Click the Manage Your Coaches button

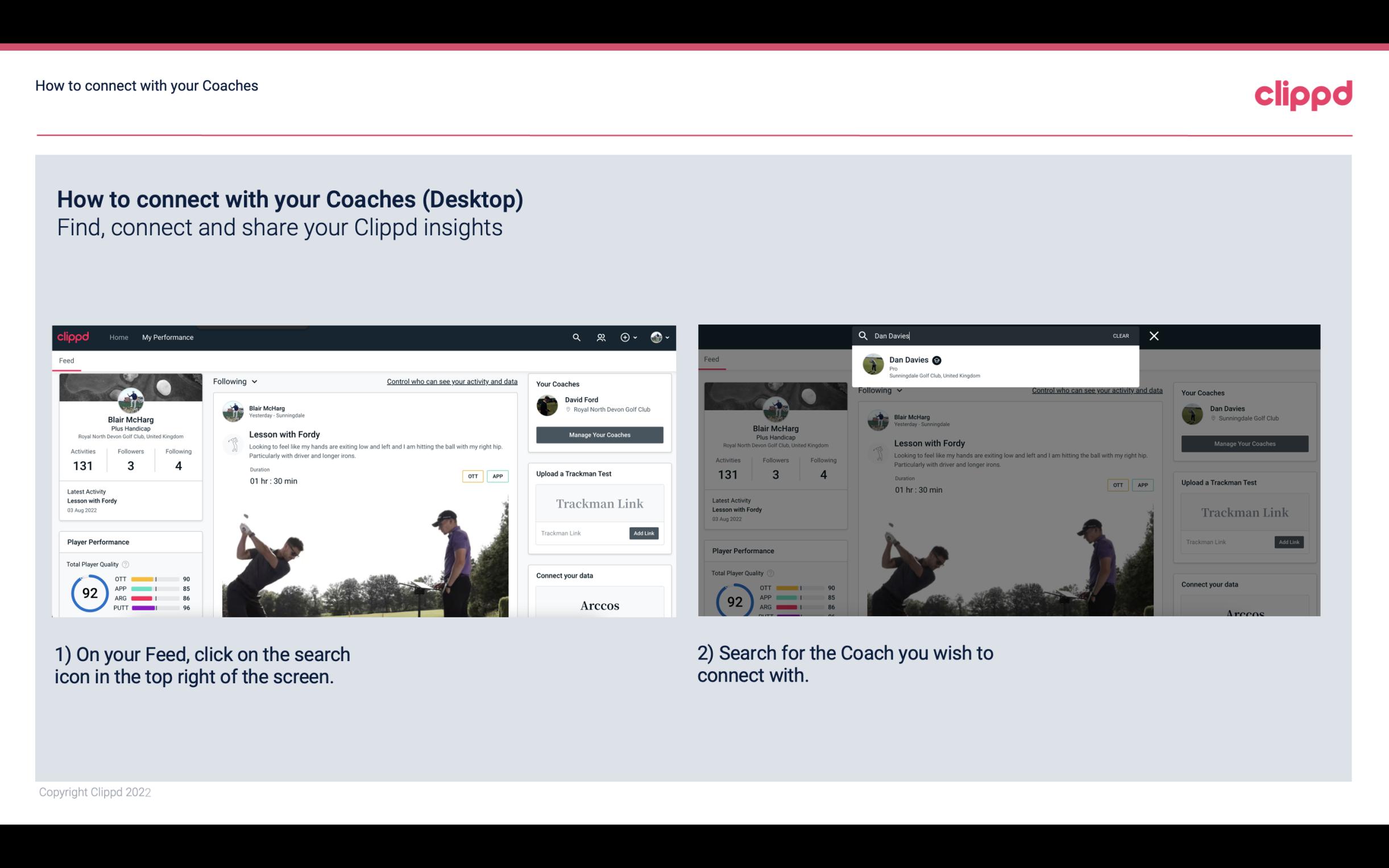coord(599,434)
